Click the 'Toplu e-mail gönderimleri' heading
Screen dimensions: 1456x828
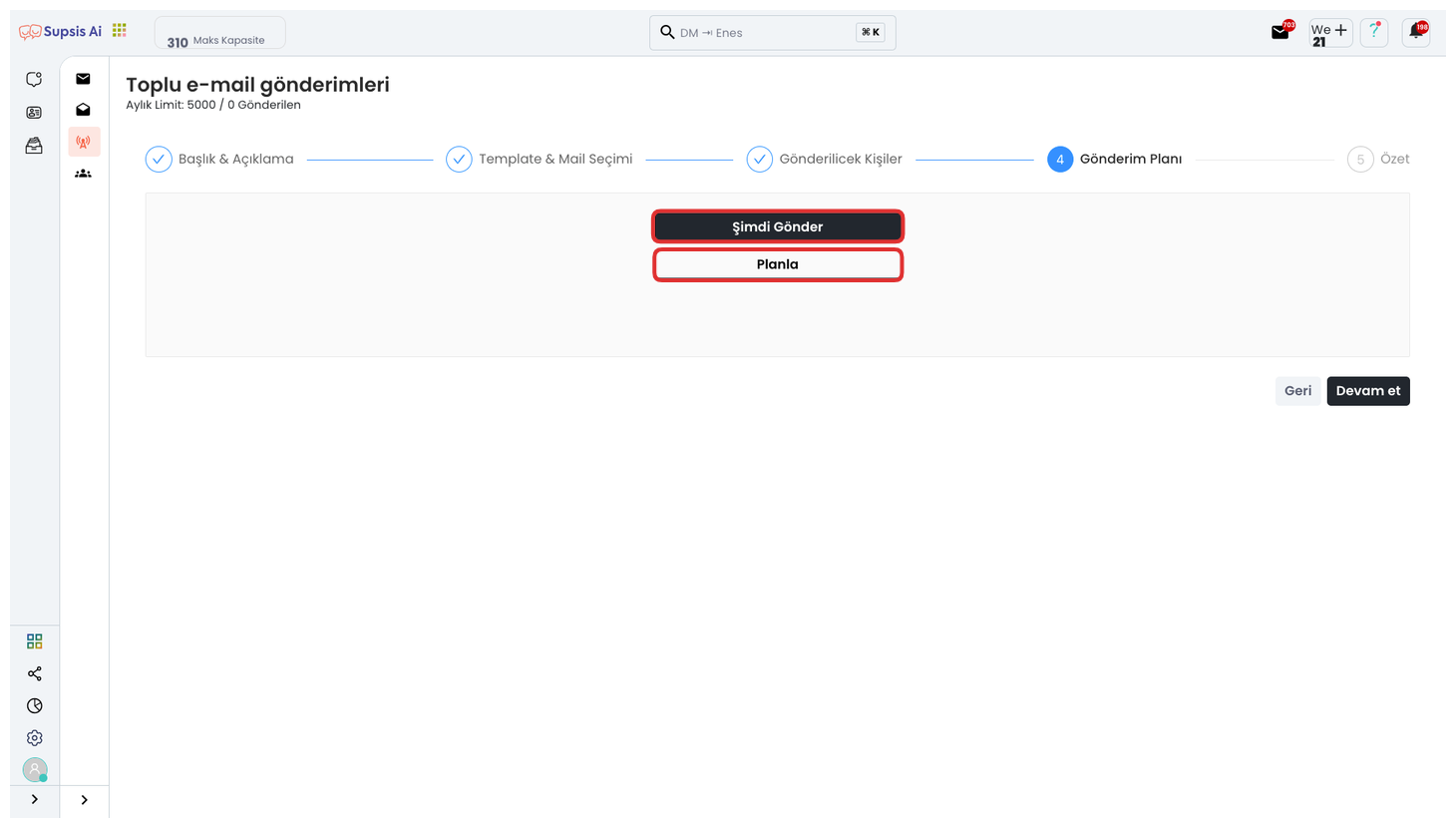[257, 85]
